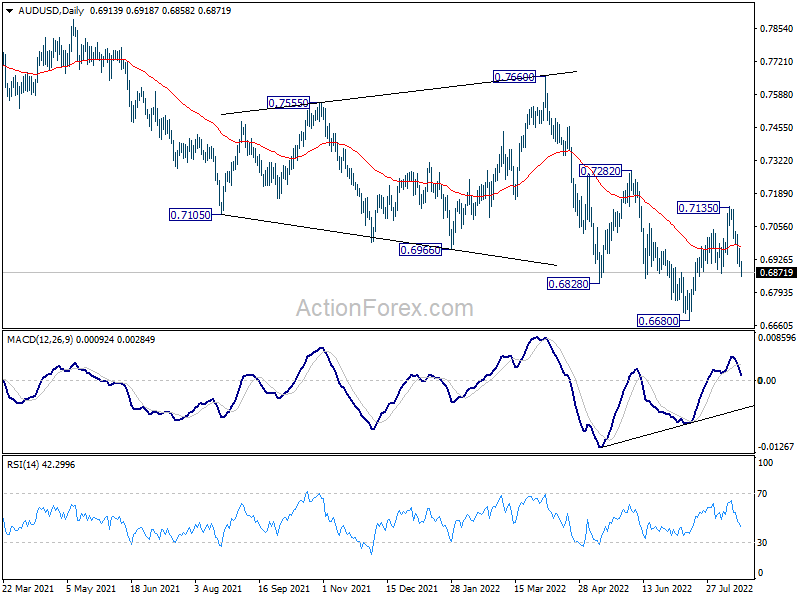
Task: Click the RSI level 70 axis label
Action: [762, 494]
